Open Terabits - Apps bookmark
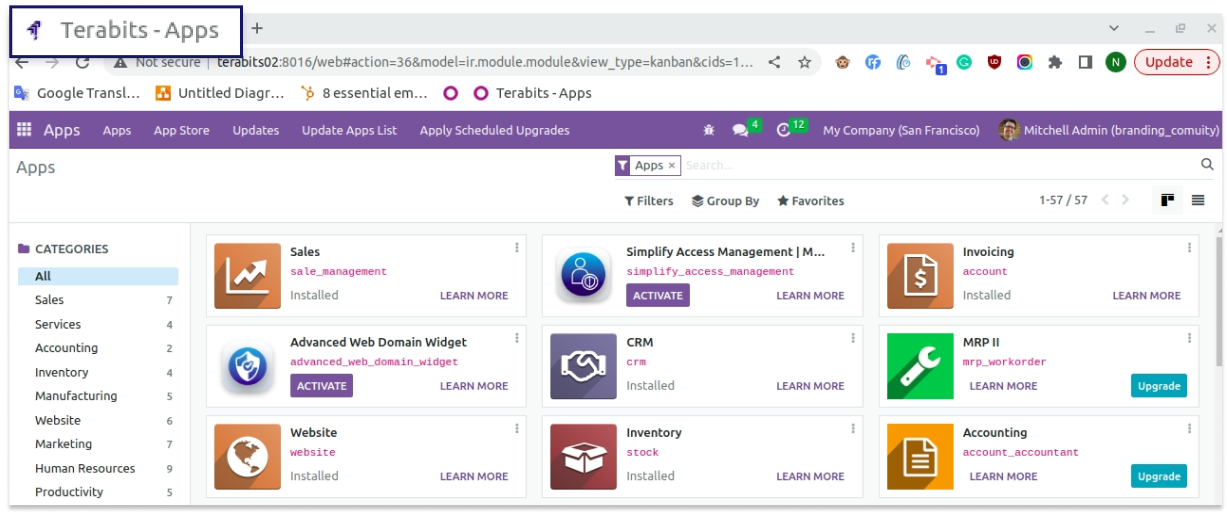 (532, 93)
